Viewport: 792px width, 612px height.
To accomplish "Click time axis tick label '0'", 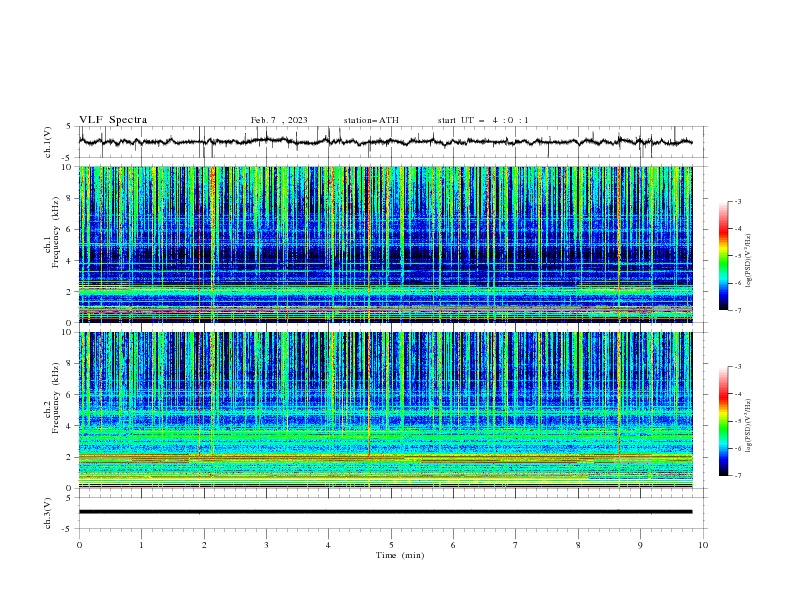I will (x=79, y=545).
